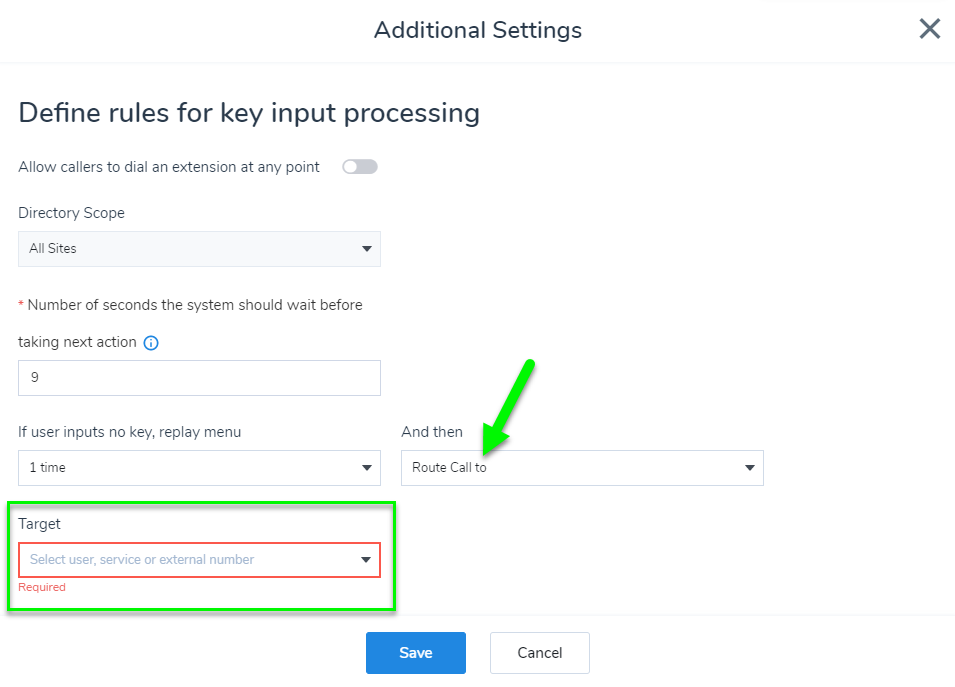
Task: Click the info icon beside next action
Action: tap(151, 343)
